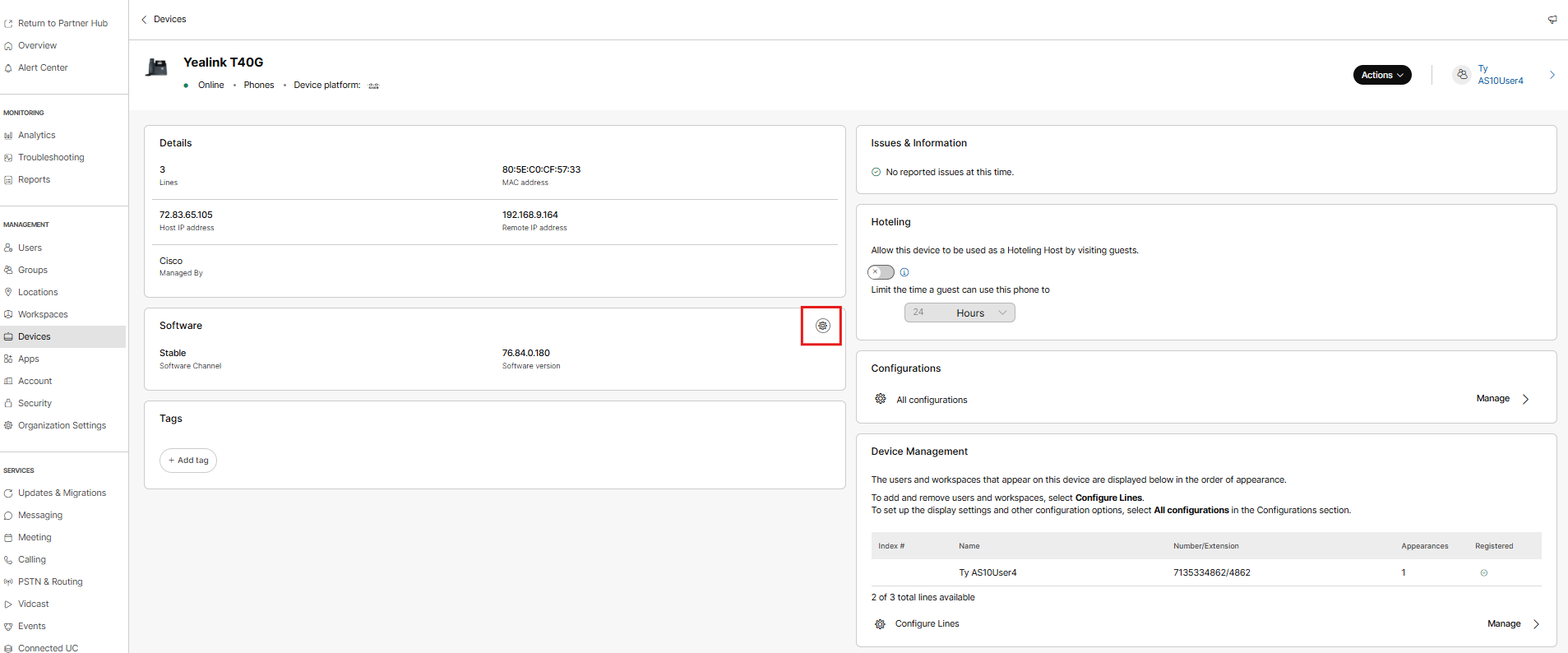Return to Partner Hub
1568x653 pixels.
[62, 23]
